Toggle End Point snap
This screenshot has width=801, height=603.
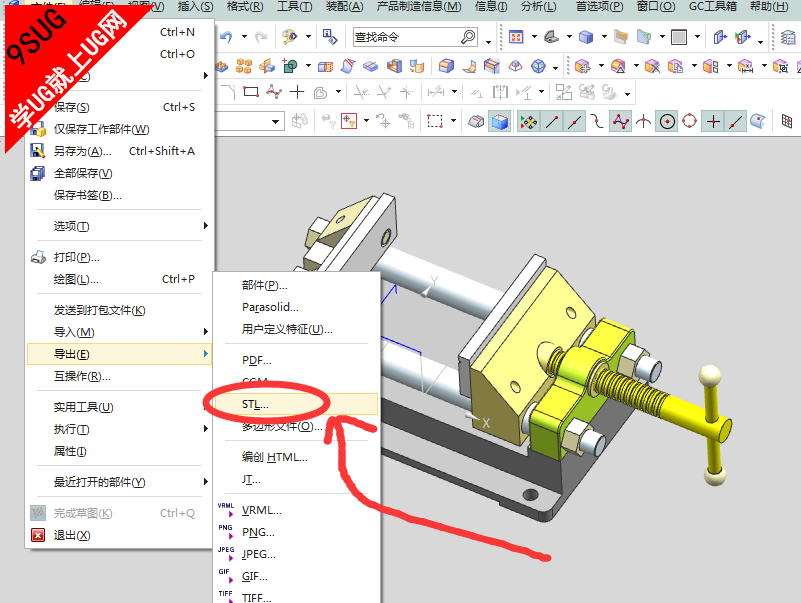click(x=552, y=122)
